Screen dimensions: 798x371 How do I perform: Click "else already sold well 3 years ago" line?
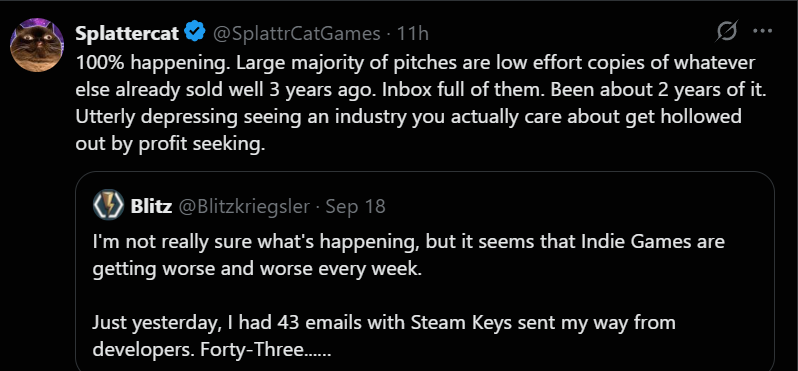tap(421, 90)
